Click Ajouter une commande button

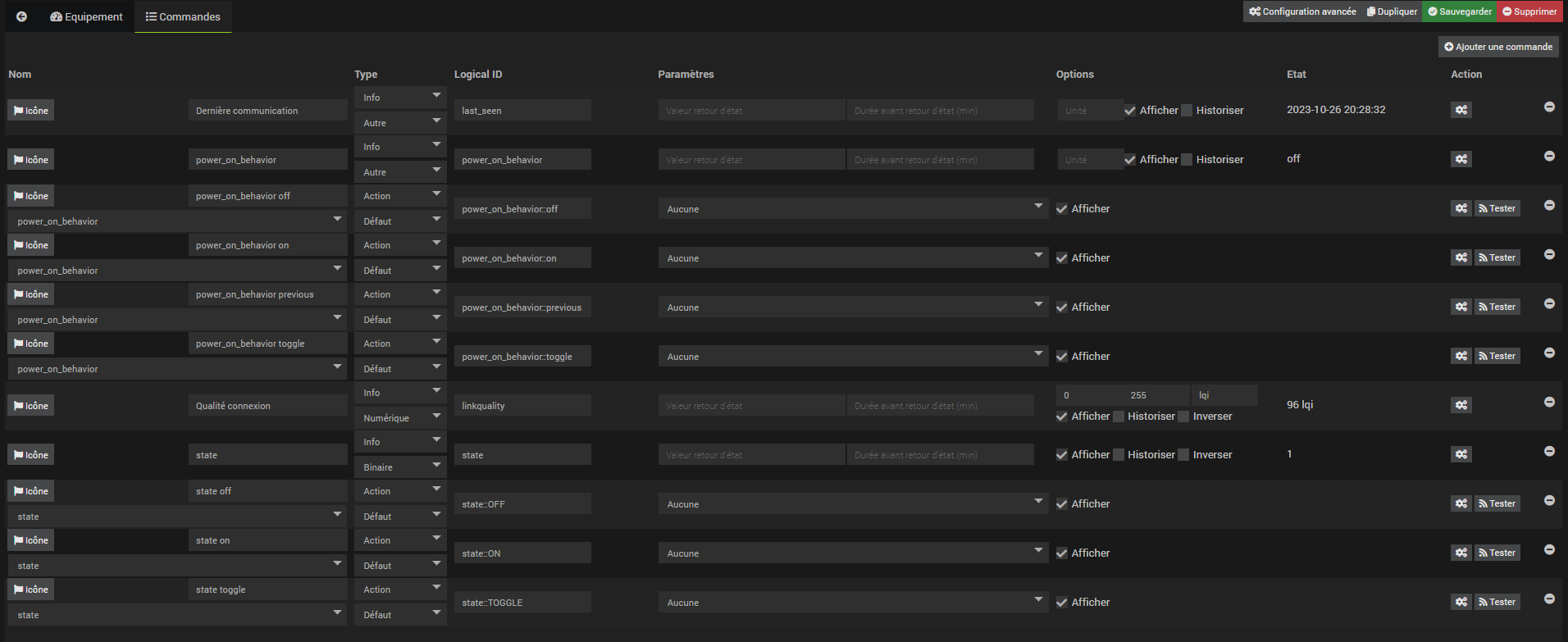1498,47
